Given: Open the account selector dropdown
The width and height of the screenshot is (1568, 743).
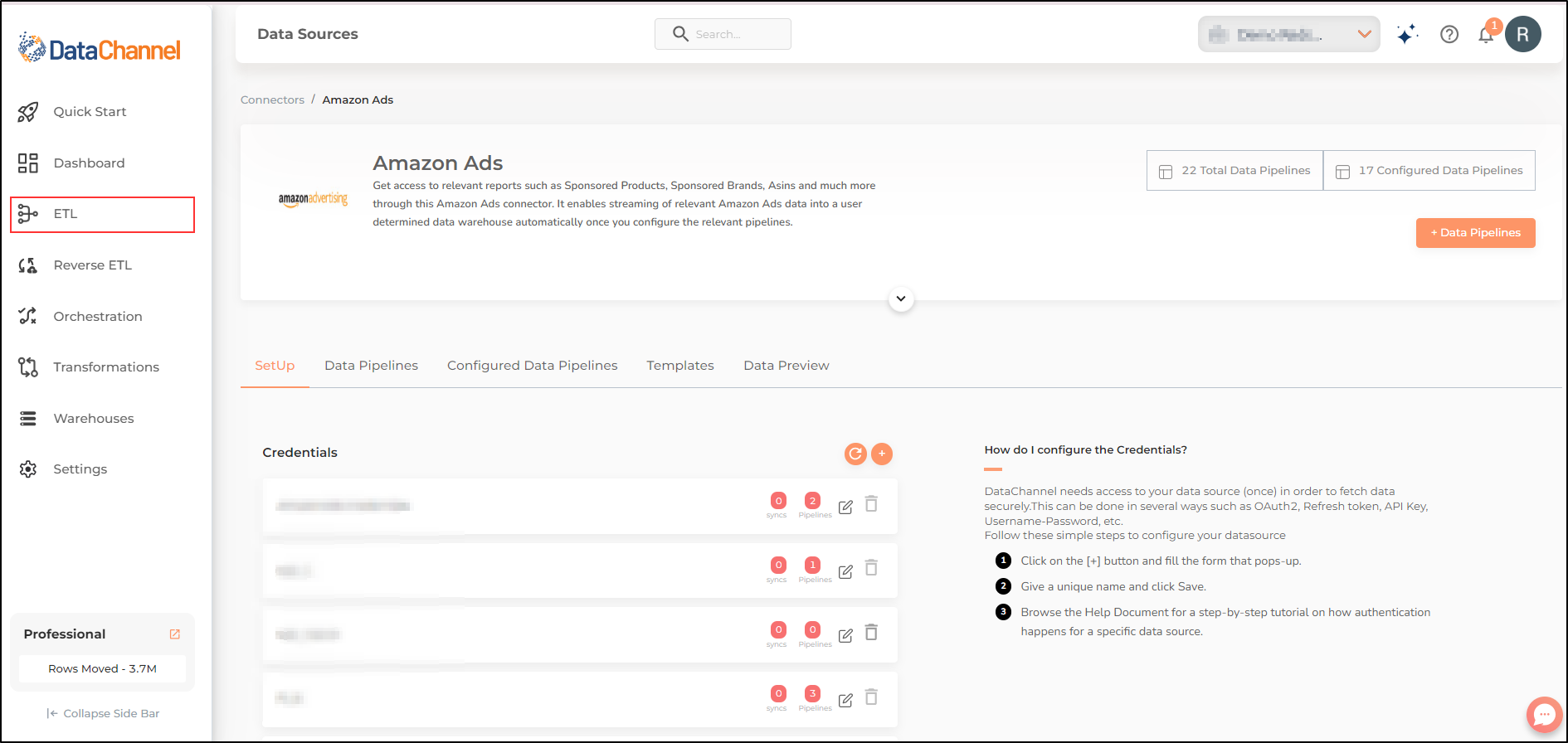Looking at the screenshot, I should (x=1288, y=34).
